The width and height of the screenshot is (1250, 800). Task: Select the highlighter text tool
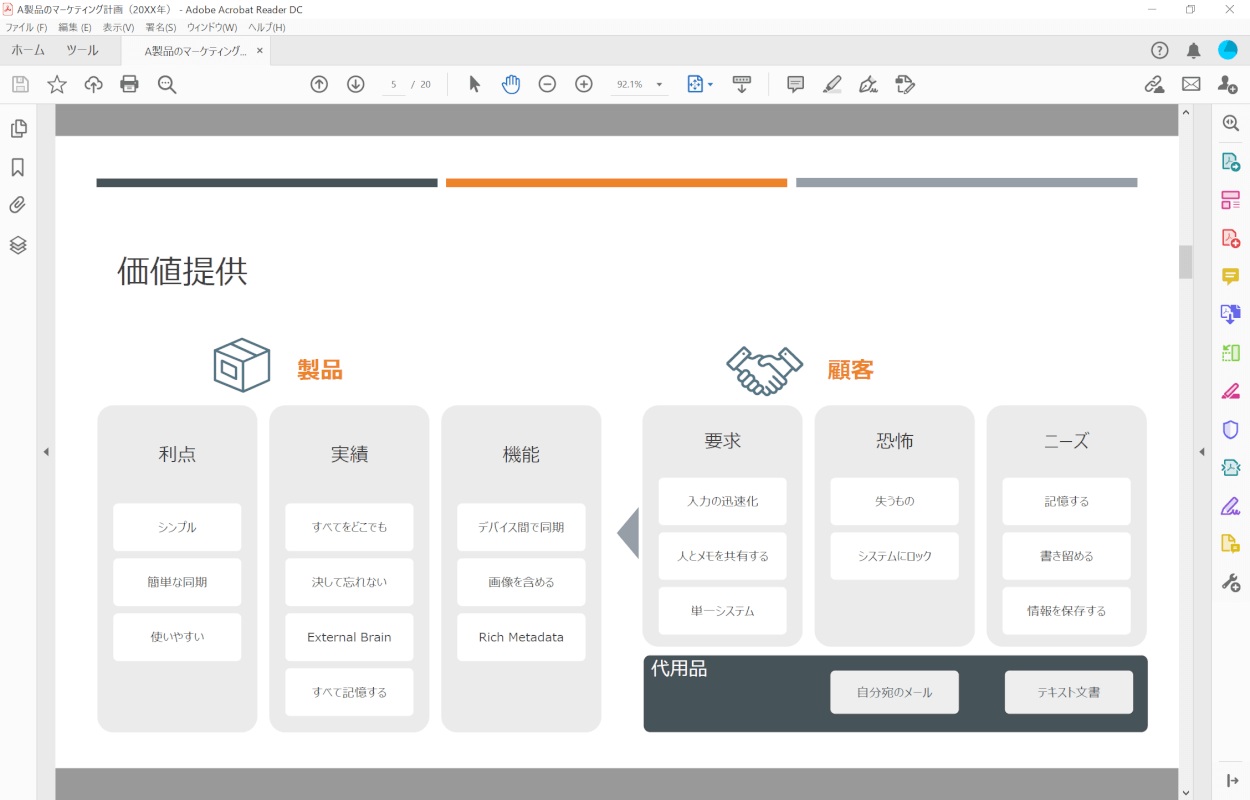pyautogui.click(x=832, y=84)
